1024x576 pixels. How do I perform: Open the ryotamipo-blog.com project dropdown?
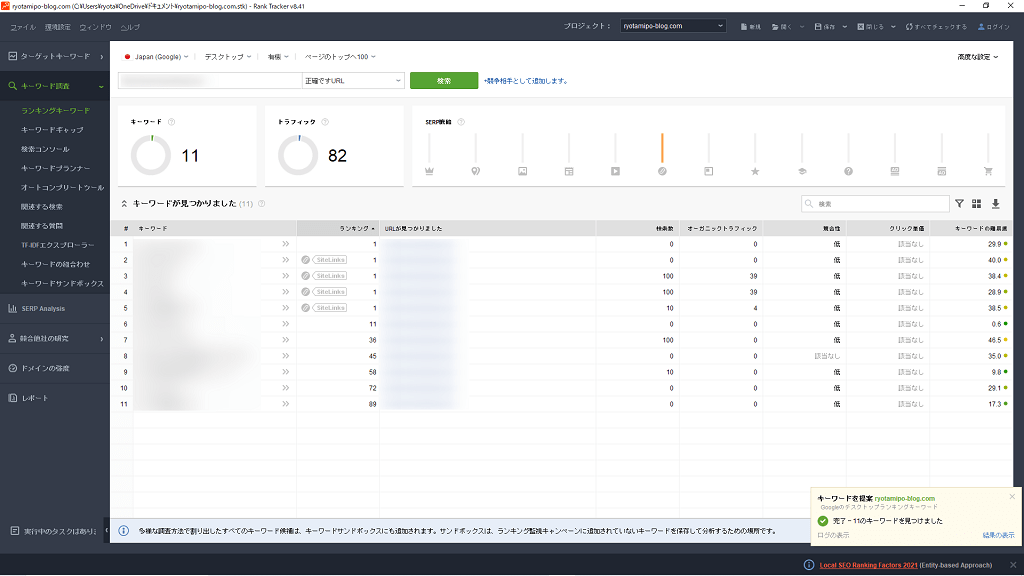(672, 26)
